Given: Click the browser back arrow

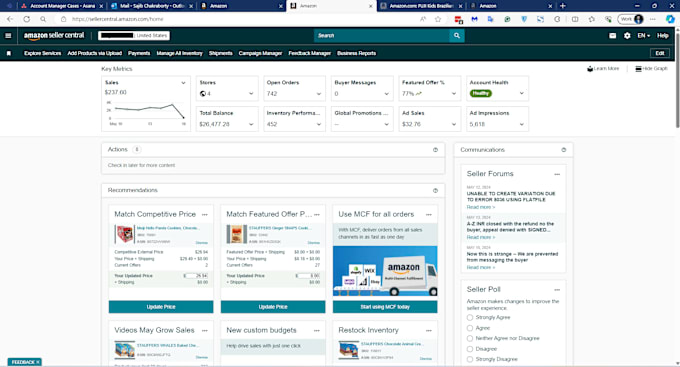Looking at the screenshot, I should pyautogui.click(x=10, y=19).
